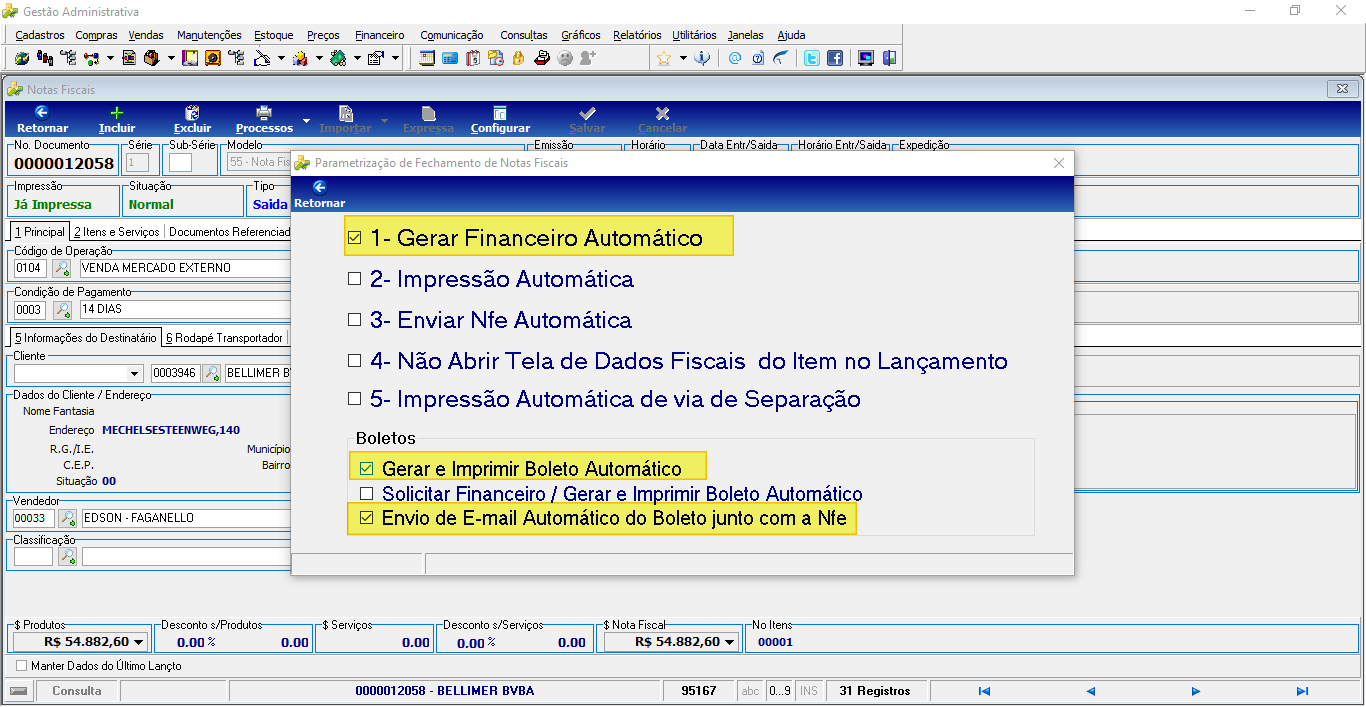Click the yellow calendar icon in toolbar
This screenshot has width=1366, height=707.
click(427, 58)
